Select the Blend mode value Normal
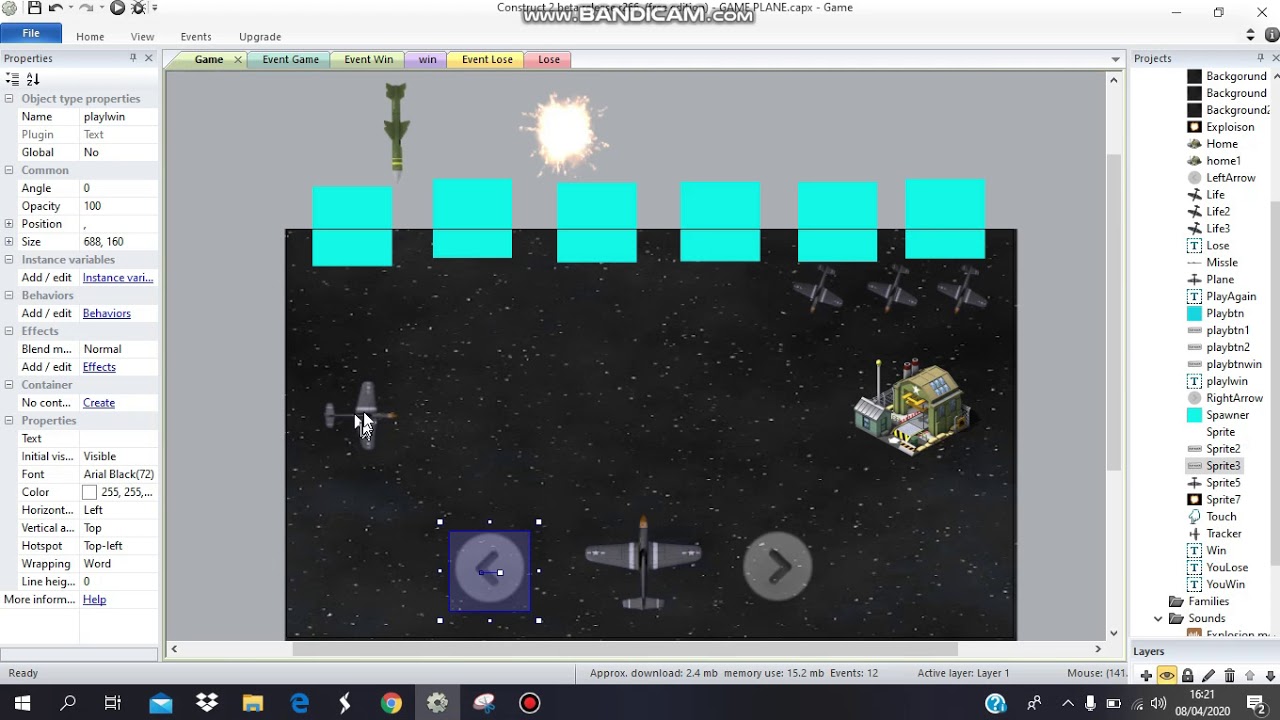This screenshot has height=720, width=1280. point(118,349)
